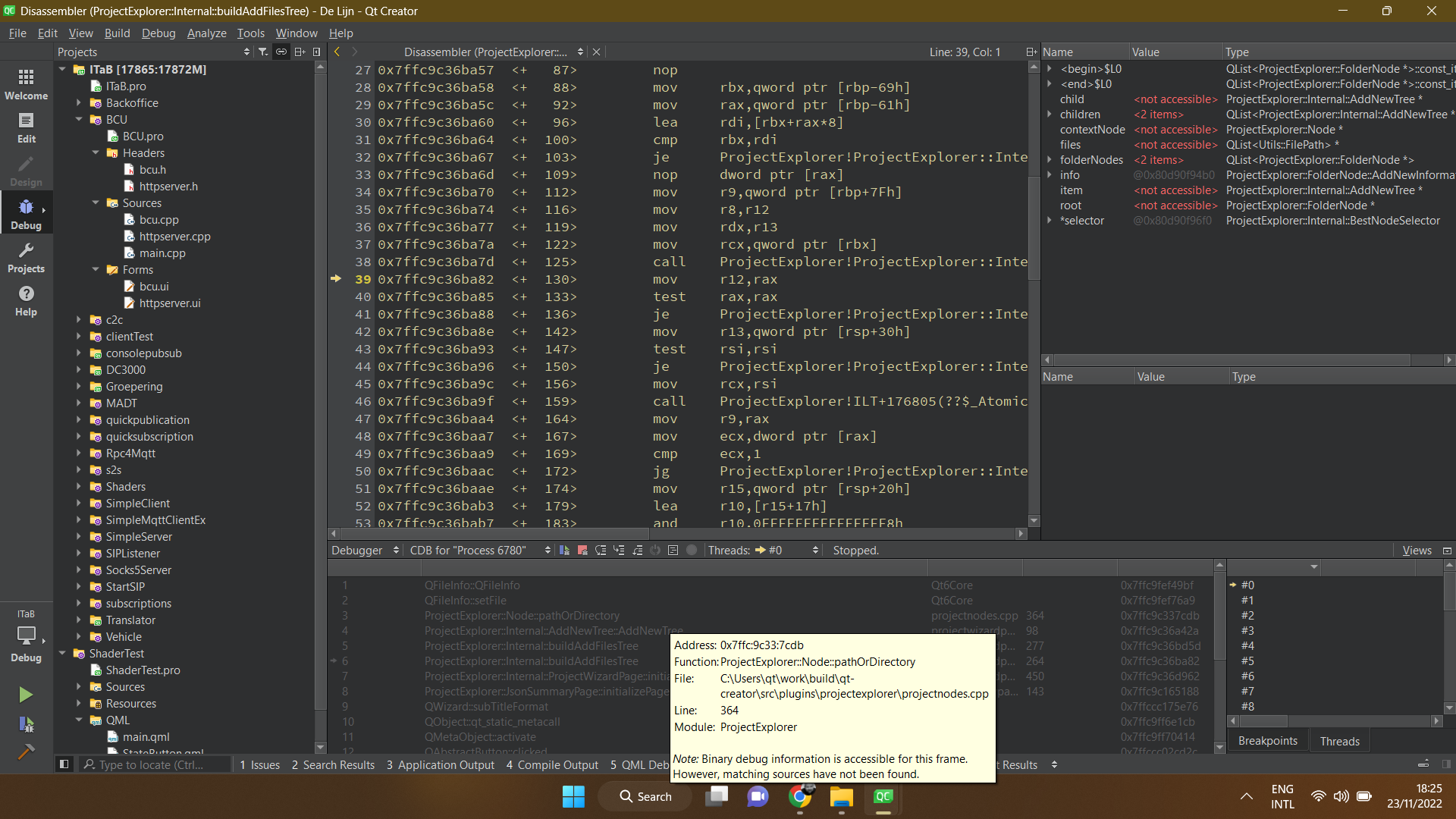The image size is (1456, 819).
Task: Go back in editor navigation history
Action: [337, 52]
